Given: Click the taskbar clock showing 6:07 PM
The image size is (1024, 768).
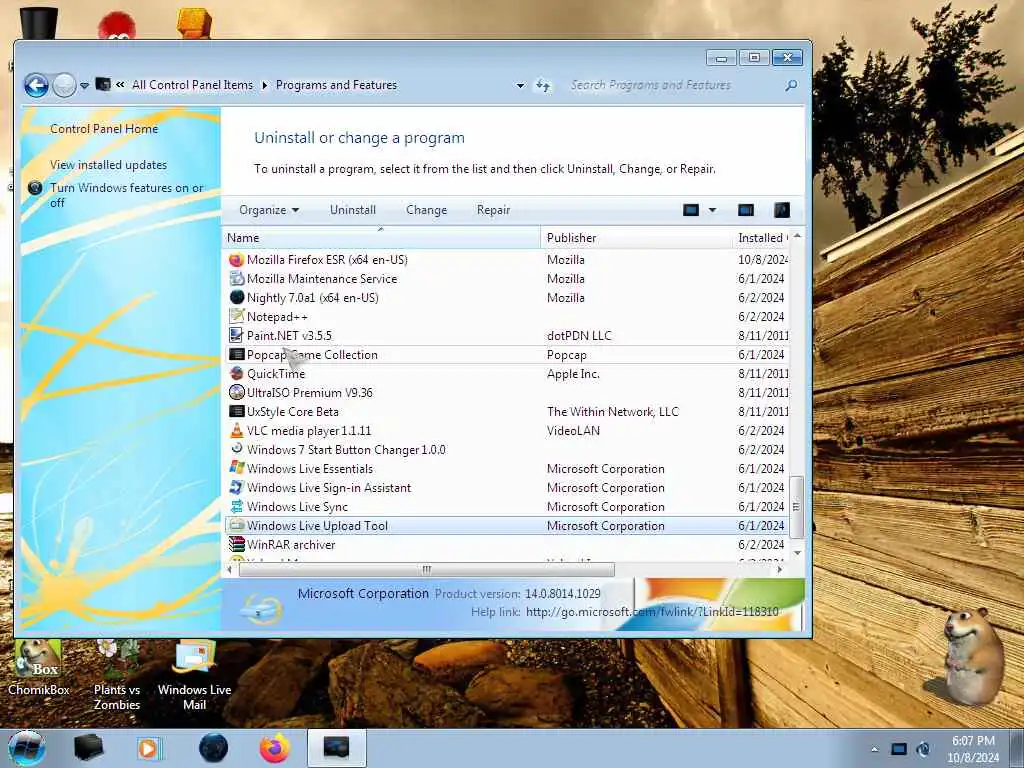Looking at the screenshot, I should click(973, 749).
